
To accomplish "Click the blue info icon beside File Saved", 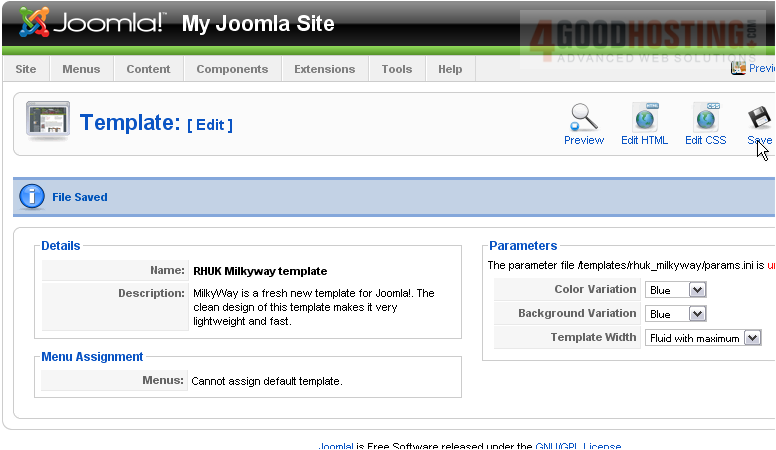I will (32, 197).
